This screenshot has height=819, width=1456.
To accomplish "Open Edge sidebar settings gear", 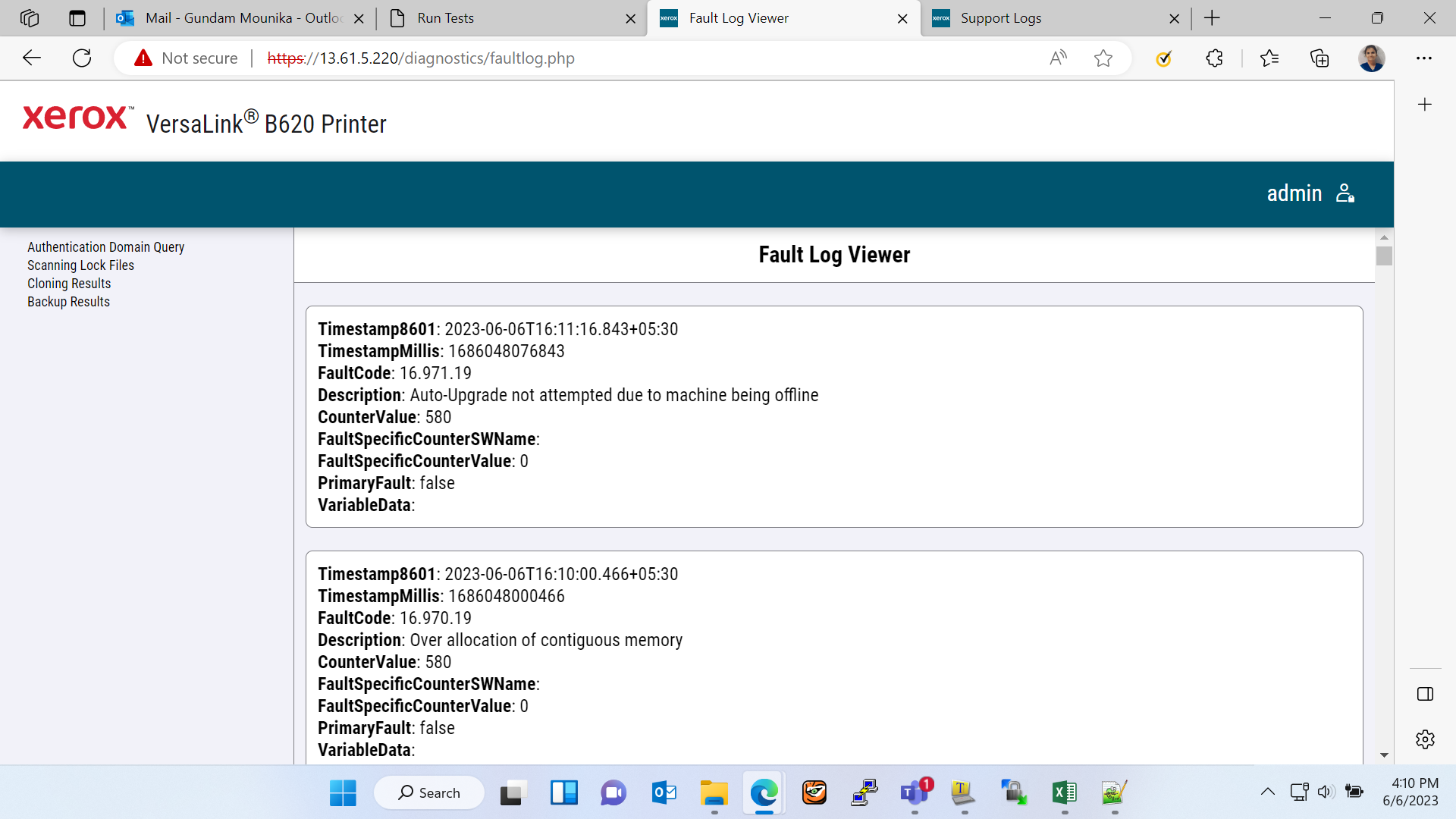I will [x=1425, y=739].
